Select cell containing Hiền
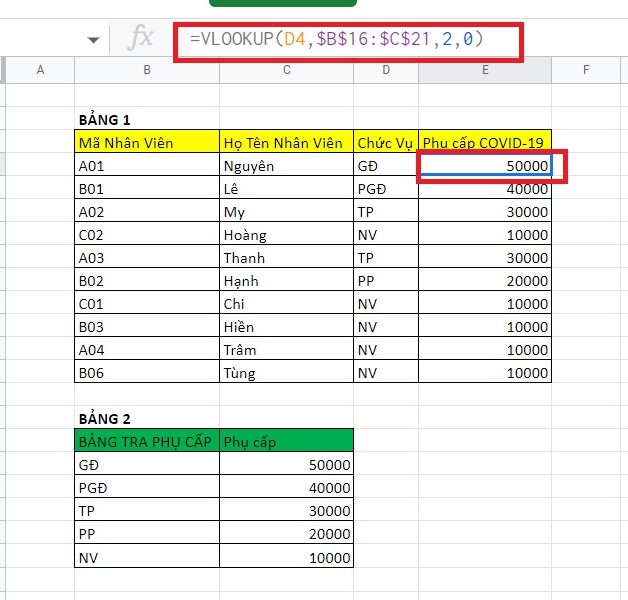Image resolution: width=628 pixels, height=600 pixels. (x=286, y=326)
